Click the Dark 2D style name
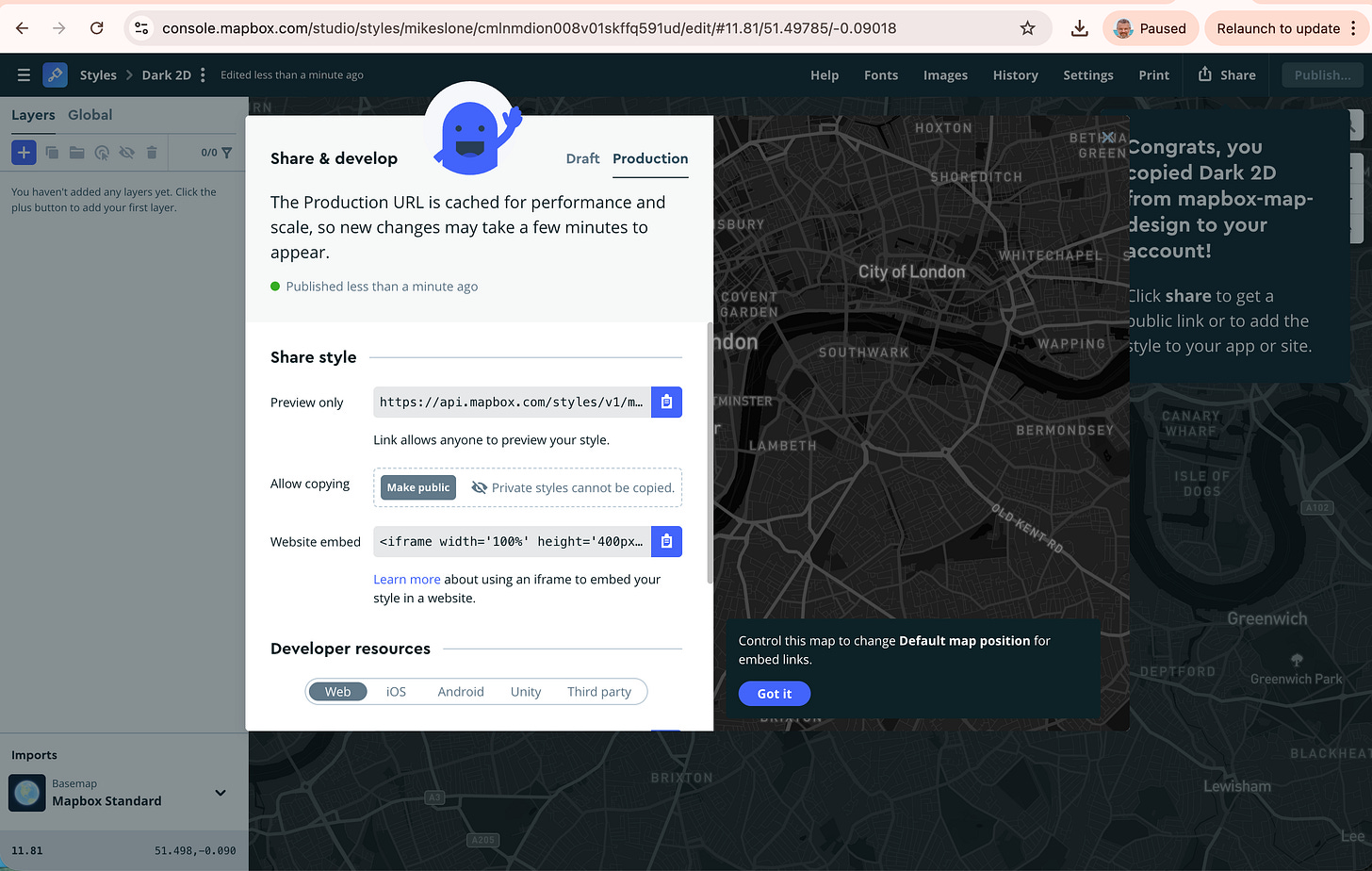This screenshot has width=1372, height=871. 166,75
